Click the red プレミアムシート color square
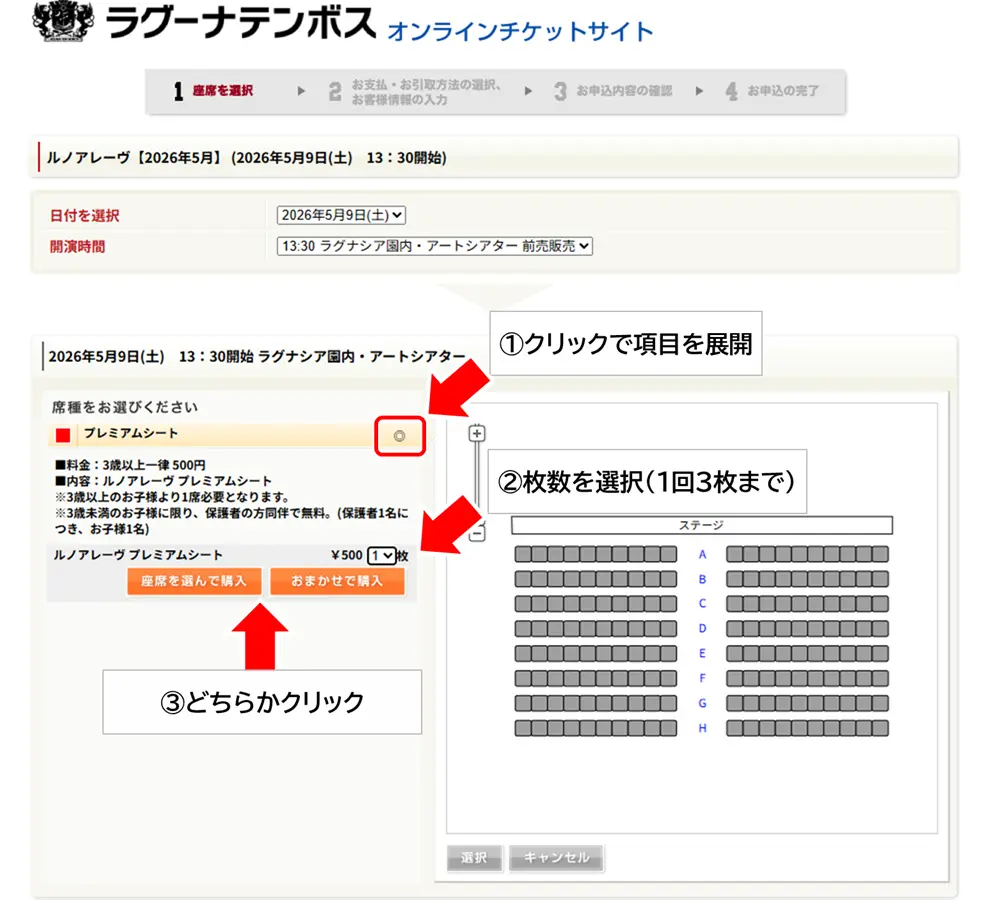The height and width of the screenshot is (900, 1000). (x=62, y=435)
